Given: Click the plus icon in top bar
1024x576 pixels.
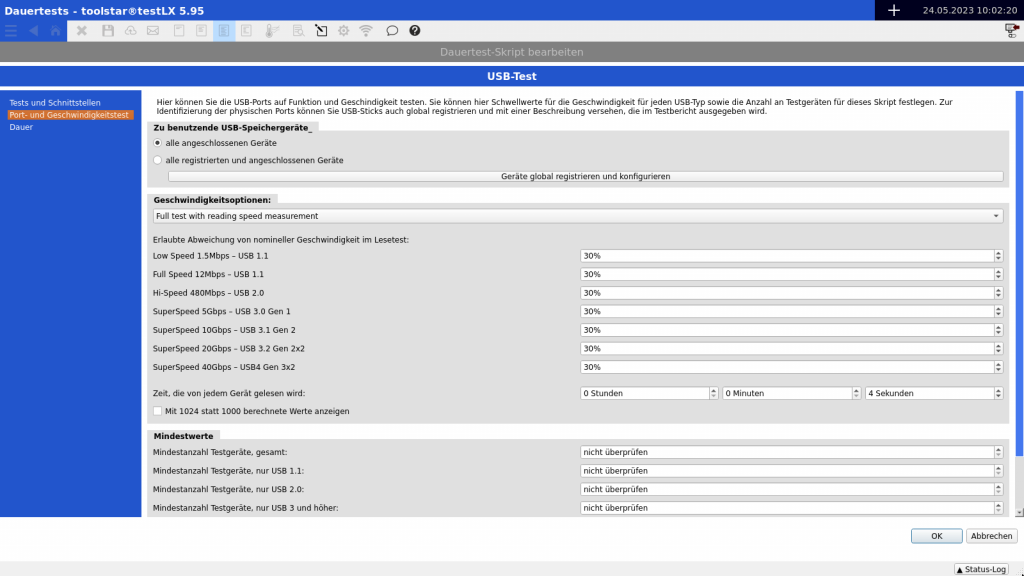Looking at the screenshot, I should coord(894,10).
